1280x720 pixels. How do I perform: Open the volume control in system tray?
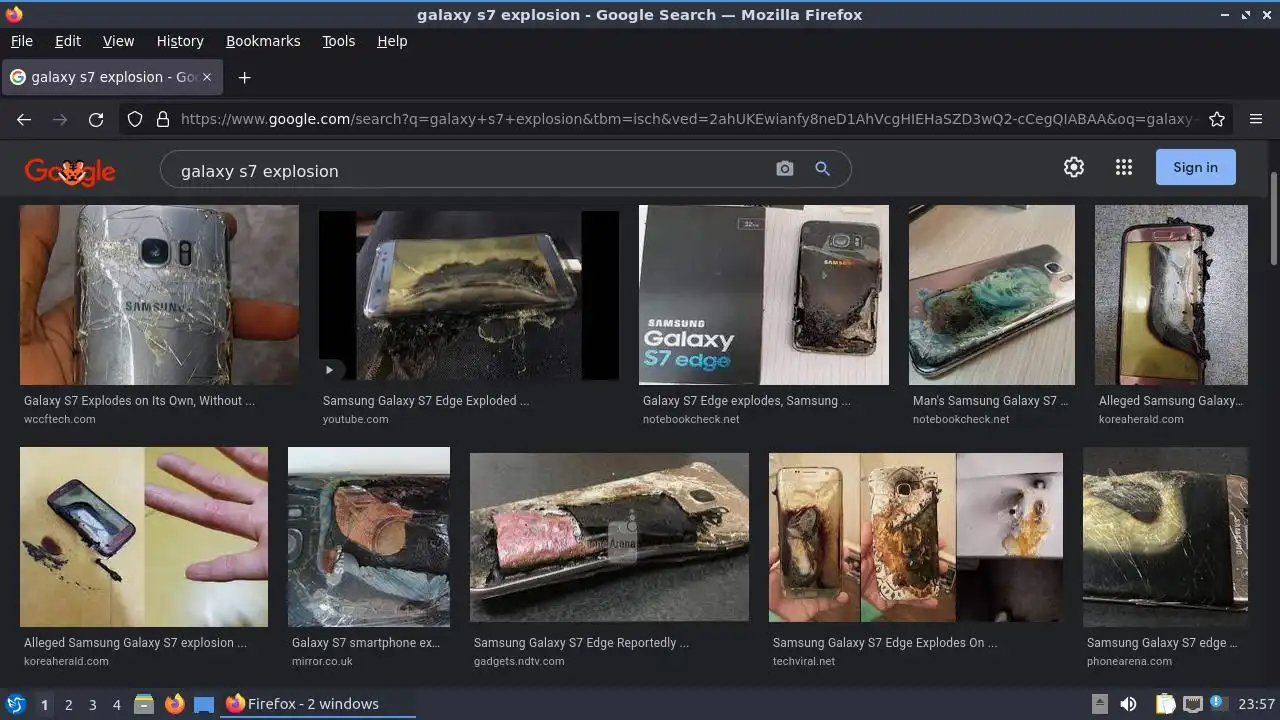pos(1128,704)
